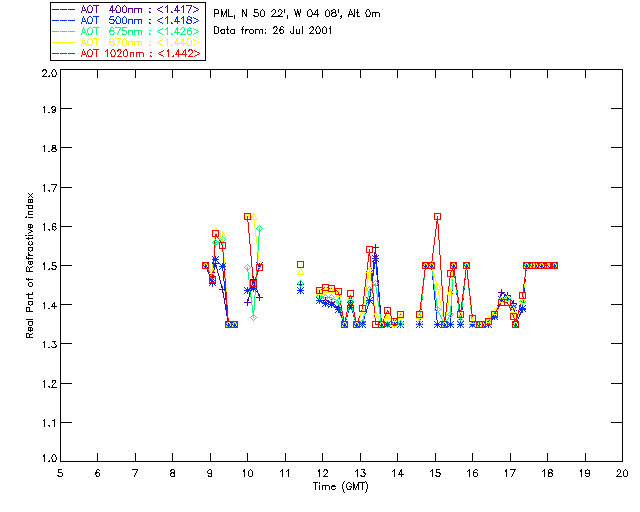This screenshot has height=512, width=640.
Task: Click the 1.0 label on the y-axis
Action: 49,459
